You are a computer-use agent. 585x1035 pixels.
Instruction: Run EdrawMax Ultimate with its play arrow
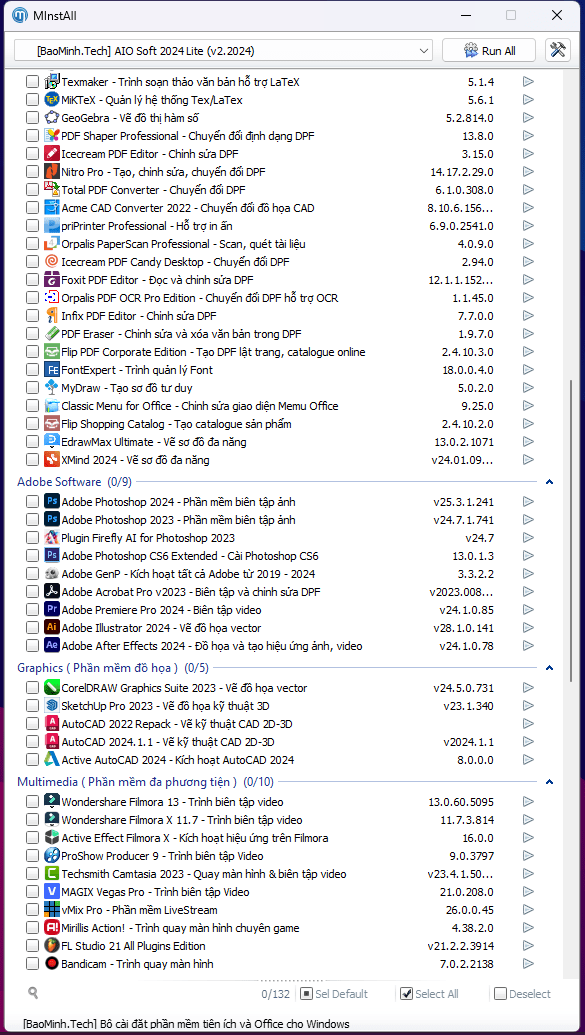tap(528, 442)
